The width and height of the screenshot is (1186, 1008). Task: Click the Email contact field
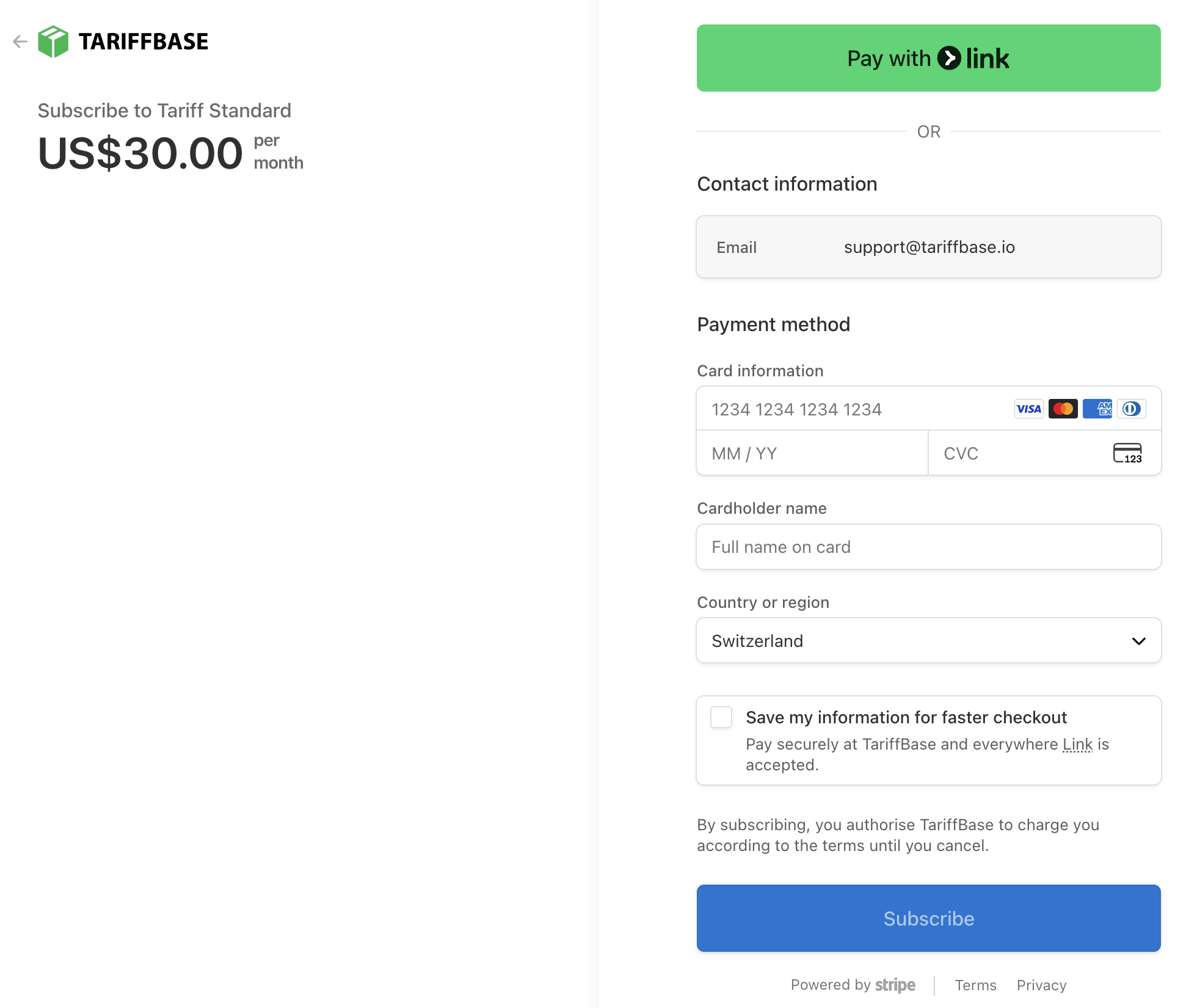[928, 247]
